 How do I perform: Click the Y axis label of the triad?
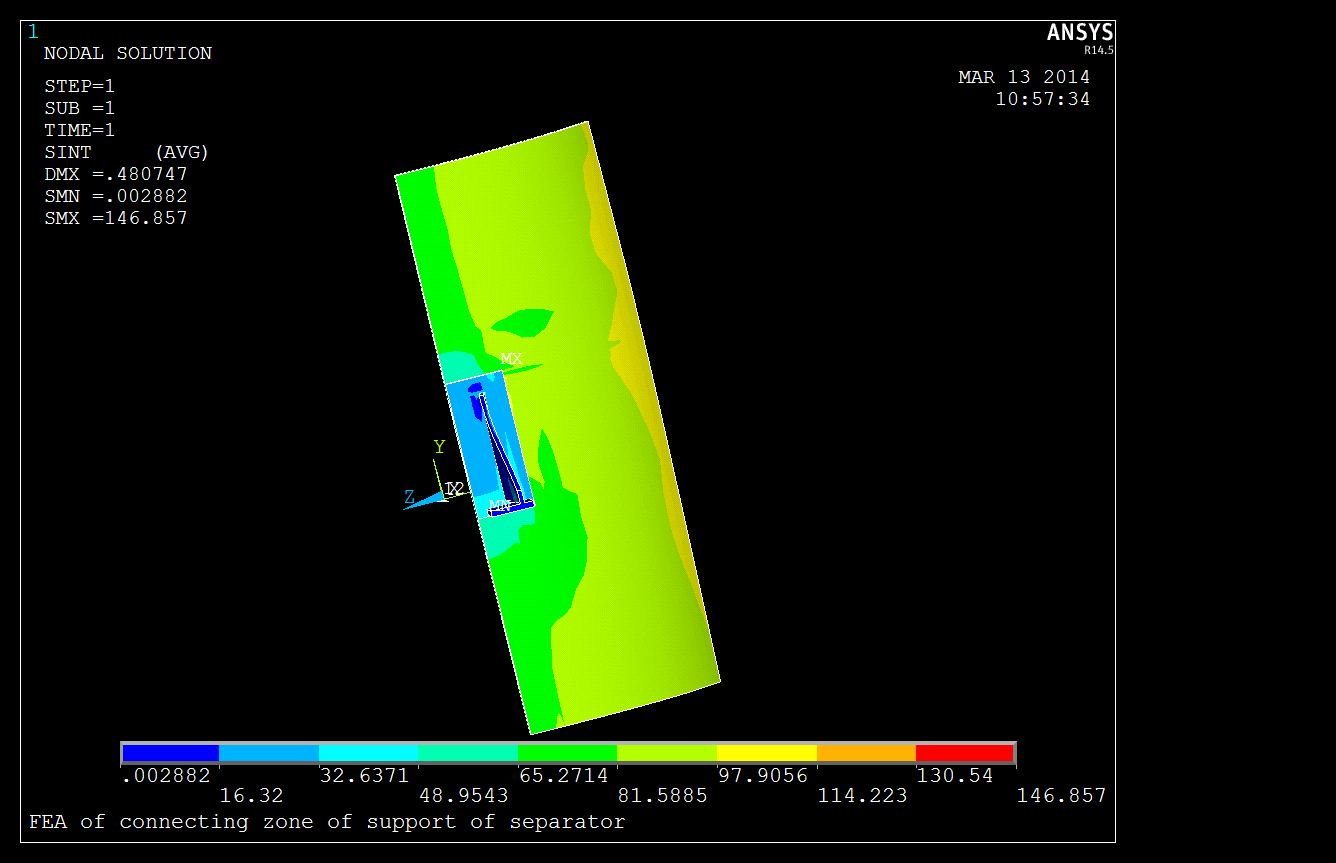tap(438, 447)
